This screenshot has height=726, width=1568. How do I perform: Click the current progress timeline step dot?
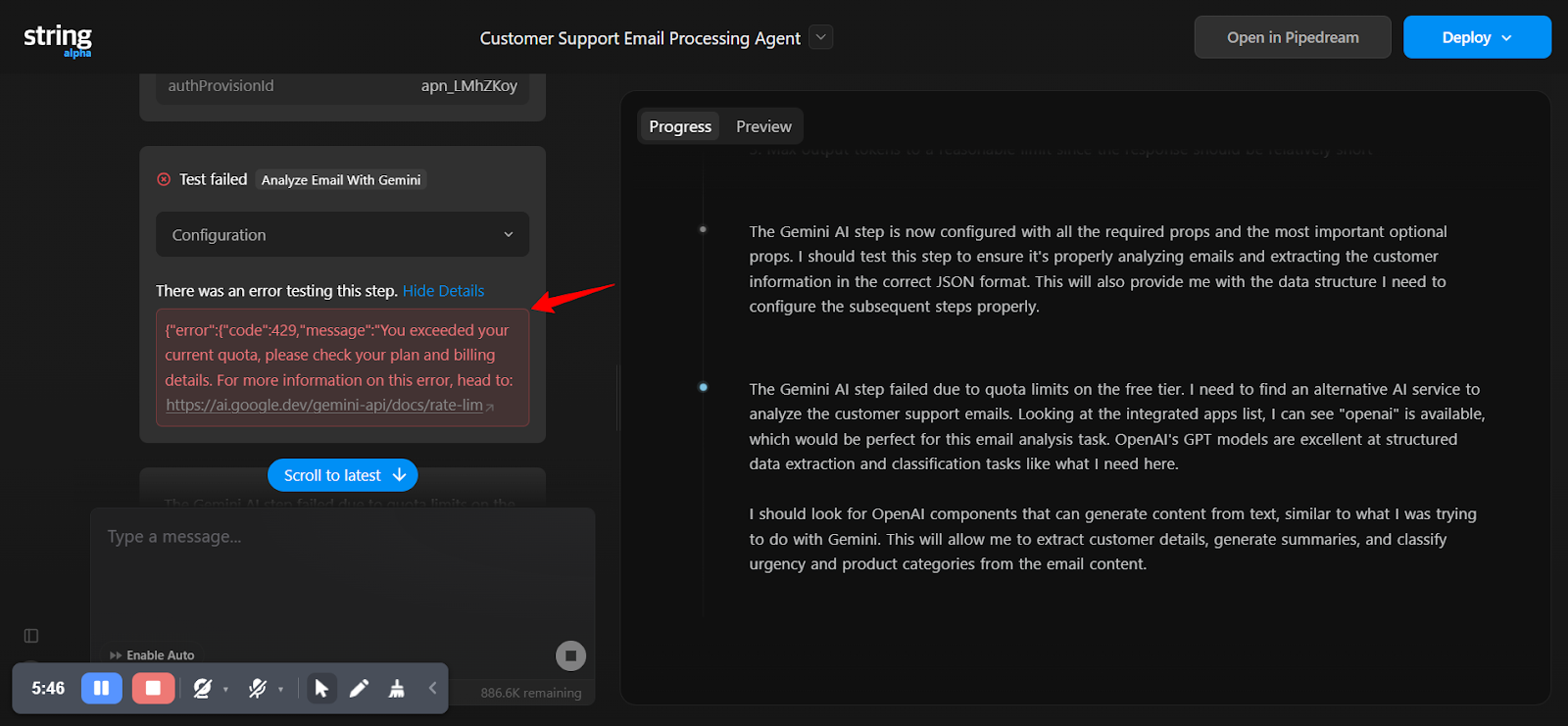pos(703,387)
